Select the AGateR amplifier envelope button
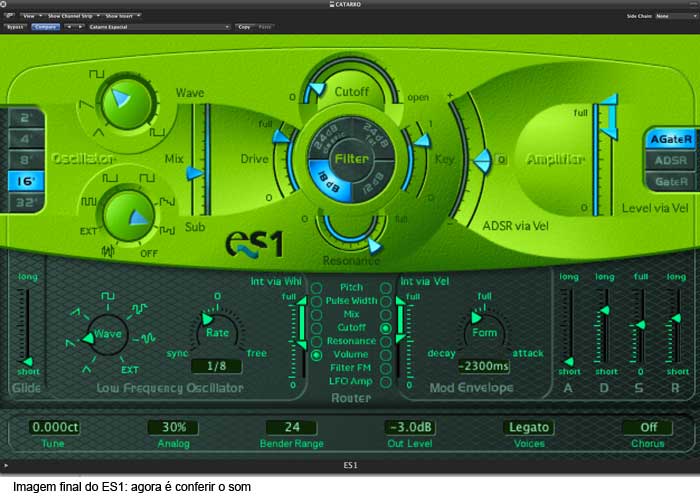The height and width of the screenshot is (497, 700). (669, 139)
